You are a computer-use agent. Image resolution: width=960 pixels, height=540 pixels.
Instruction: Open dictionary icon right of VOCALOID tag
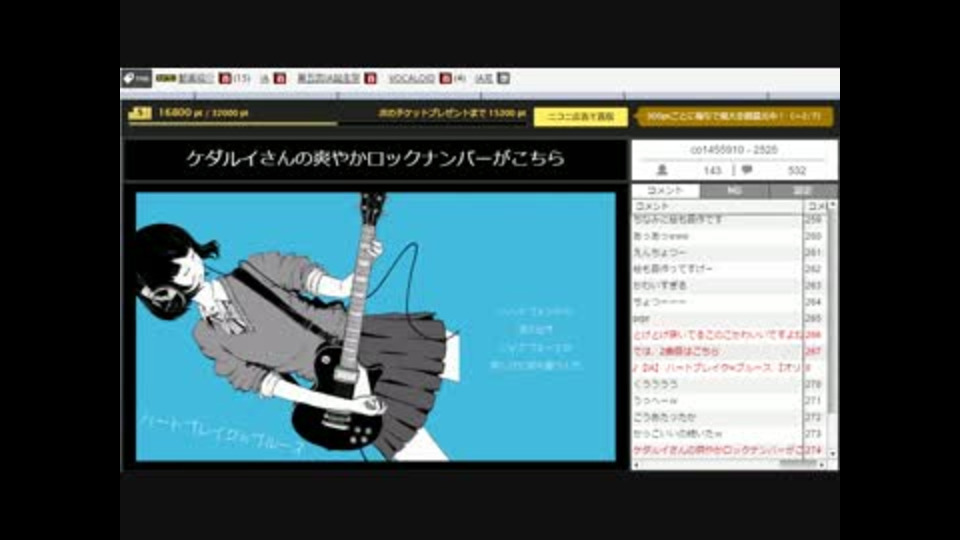(x=446, y=78)
